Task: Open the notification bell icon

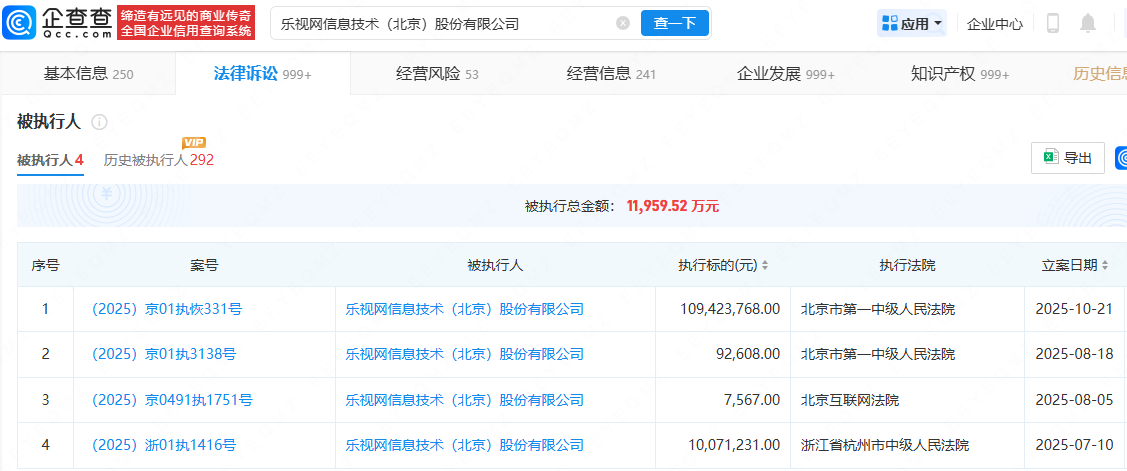Action: click(x=1088, y=23)
